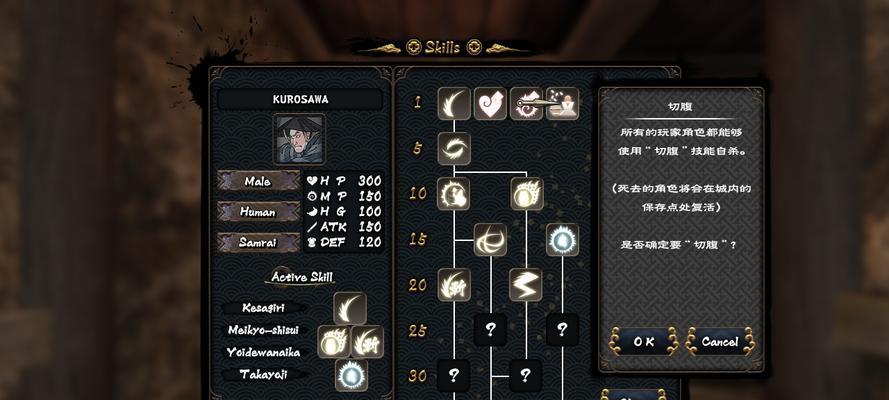Image resolution: width=889 pixels, height=400 pixels.
Task: Select the lightning bolt skill at level 20
Action: coord(526,284)
